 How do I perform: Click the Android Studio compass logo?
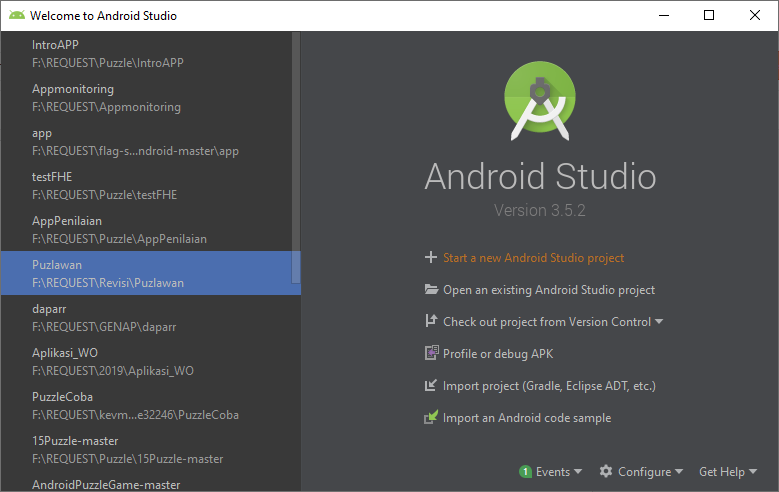tap(540, 101)
